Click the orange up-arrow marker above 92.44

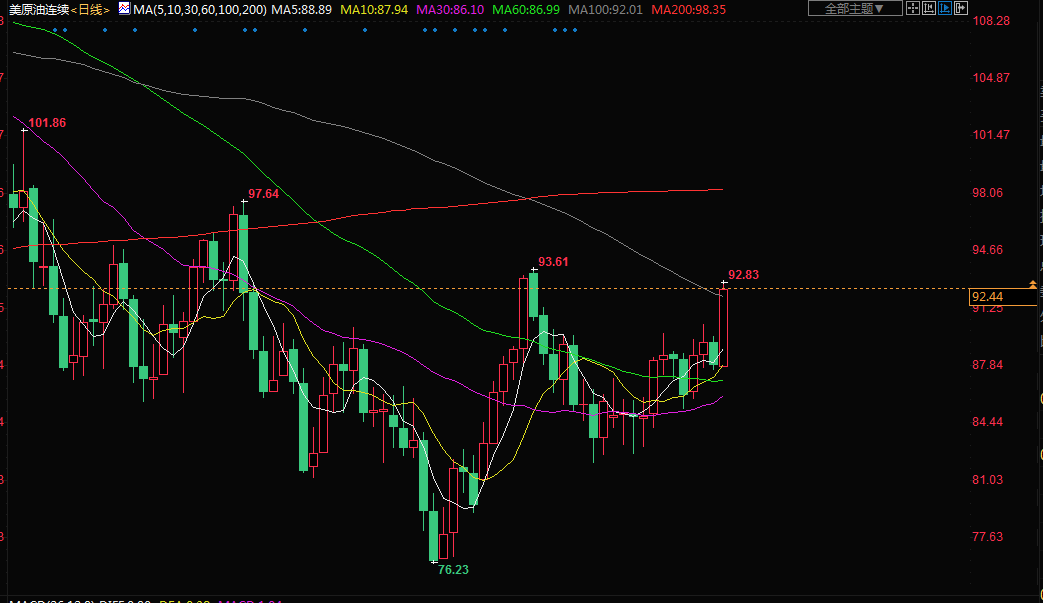[1033, 285]
